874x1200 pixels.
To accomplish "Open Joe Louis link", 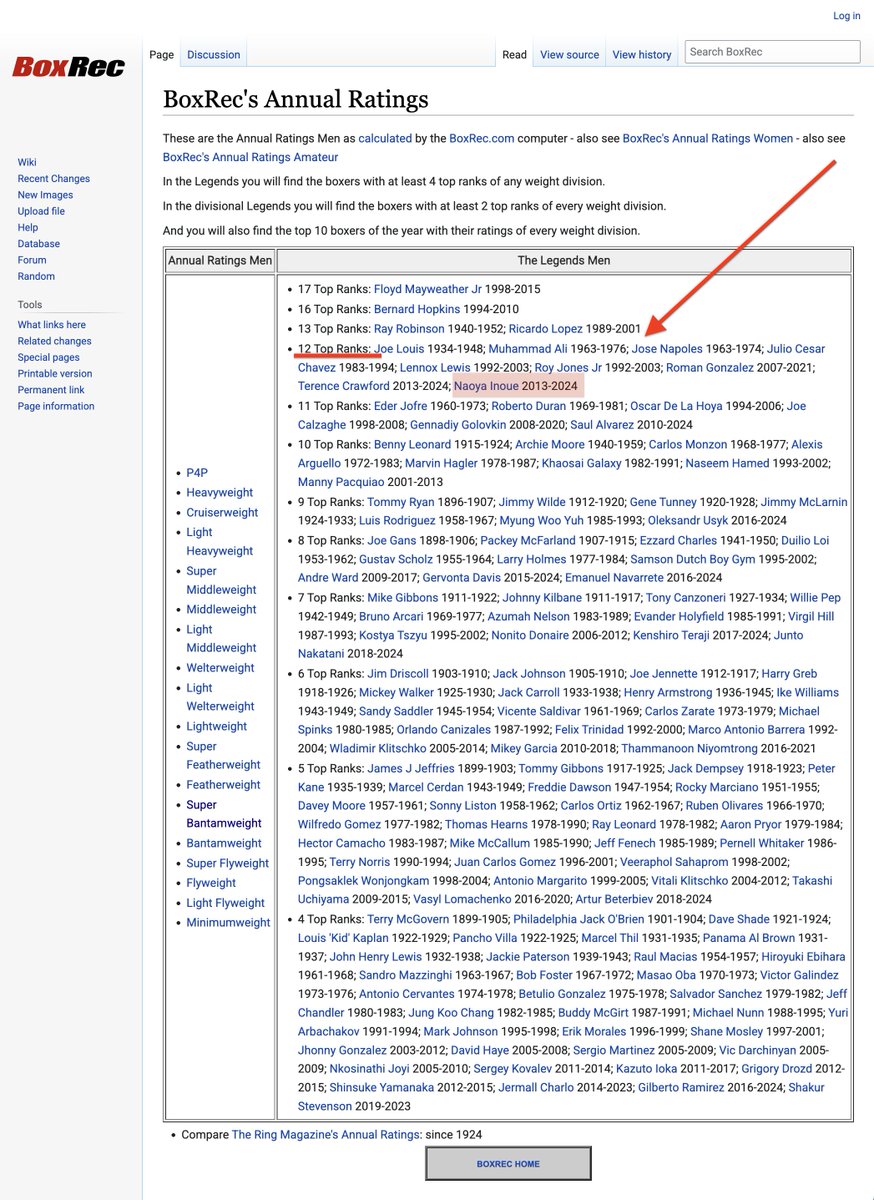I will [399, 349].
